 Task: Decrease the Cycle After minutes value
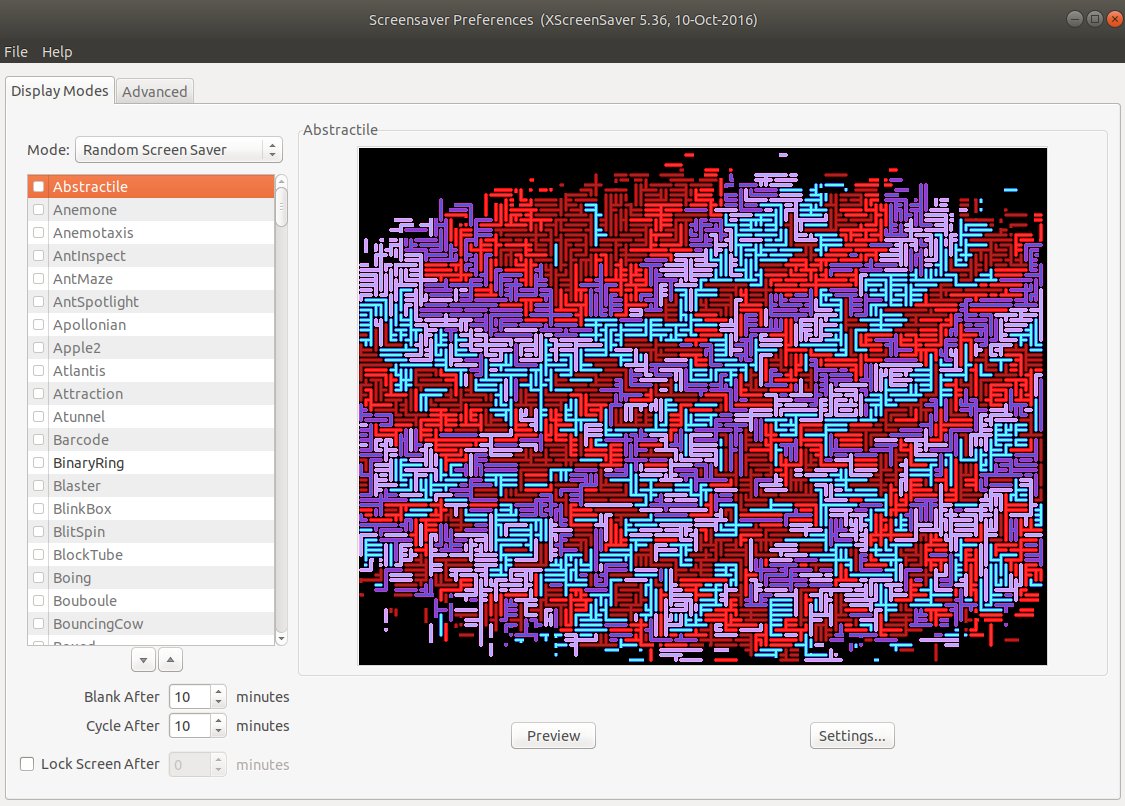(x=218, y=731)
